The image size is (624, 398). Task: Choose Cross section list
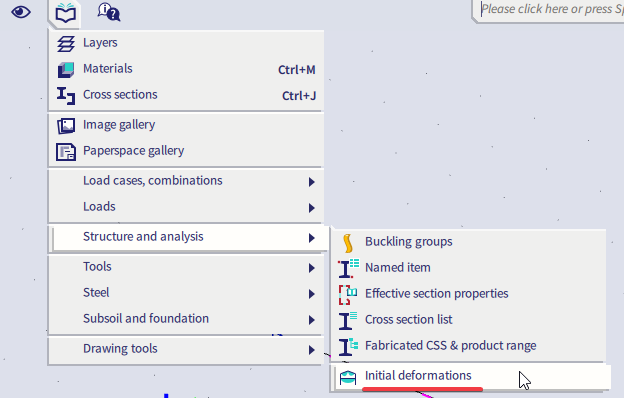468,320
